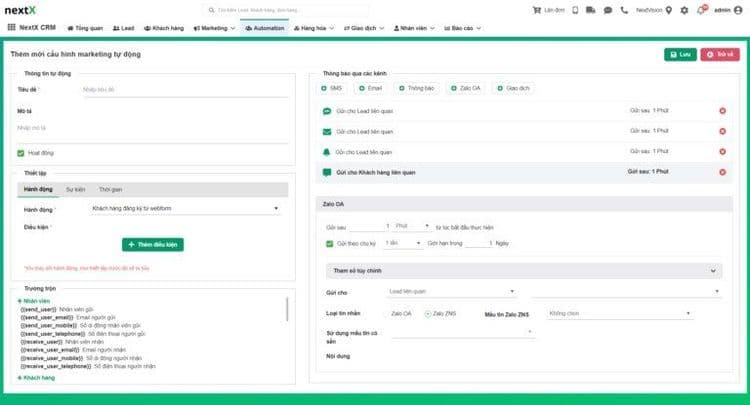
Task: Open the Lead menu item
Action: [123, 28]
